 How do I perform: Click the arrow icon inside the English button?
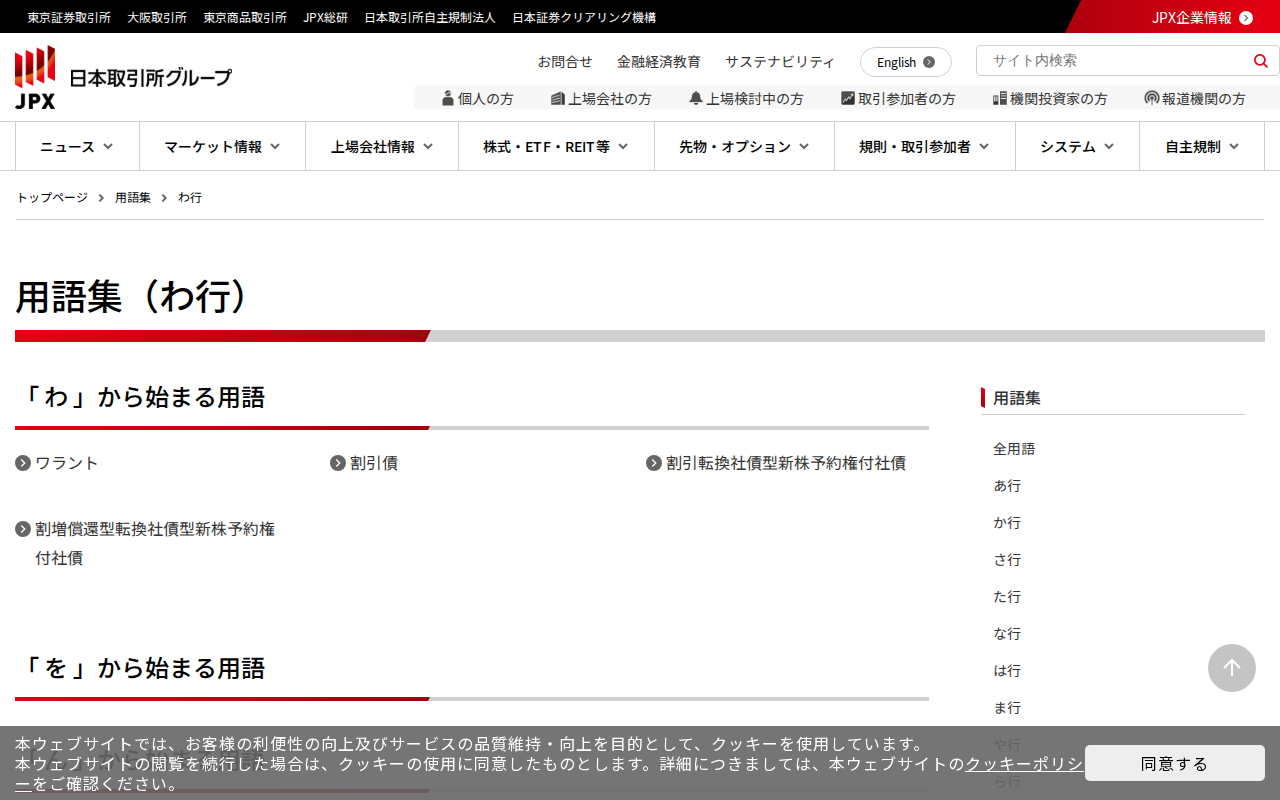[929, 62]
